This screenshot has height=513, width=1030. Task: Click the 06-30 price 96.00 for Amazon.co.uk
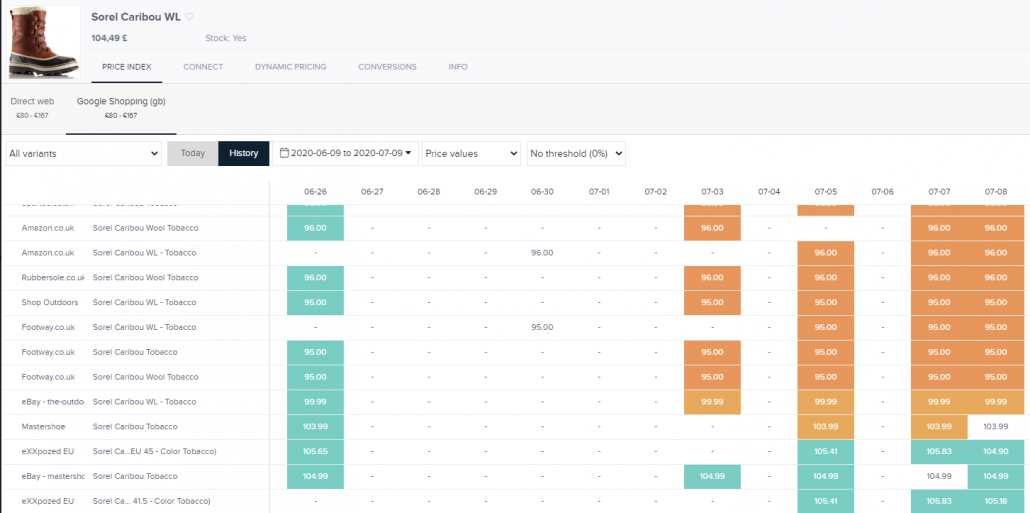tap(542, 253)
